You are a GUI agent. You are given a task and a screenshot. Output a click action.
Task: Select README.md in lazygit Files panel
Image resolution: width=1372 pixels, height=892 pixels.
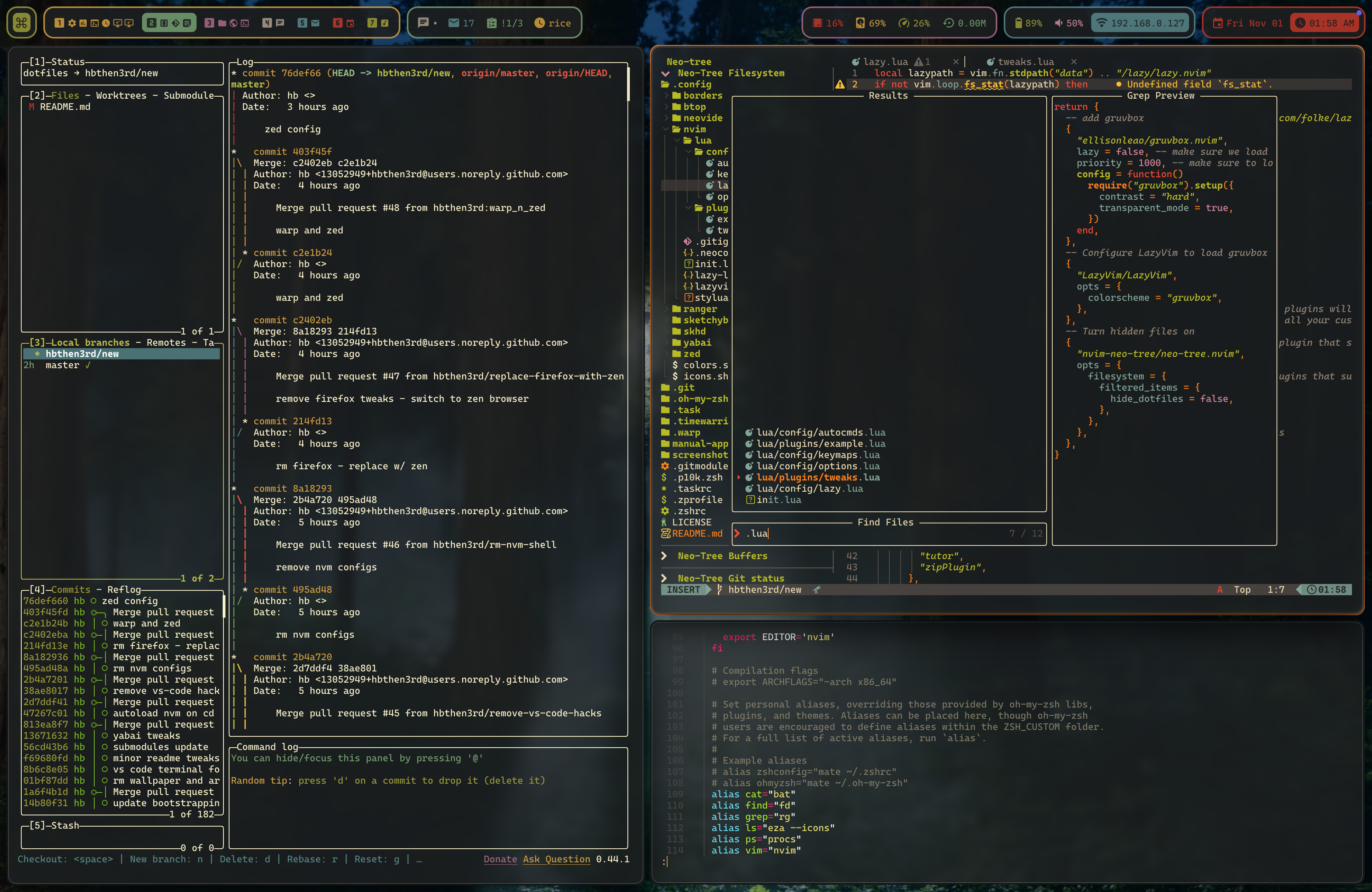click(x=122, y=107)
